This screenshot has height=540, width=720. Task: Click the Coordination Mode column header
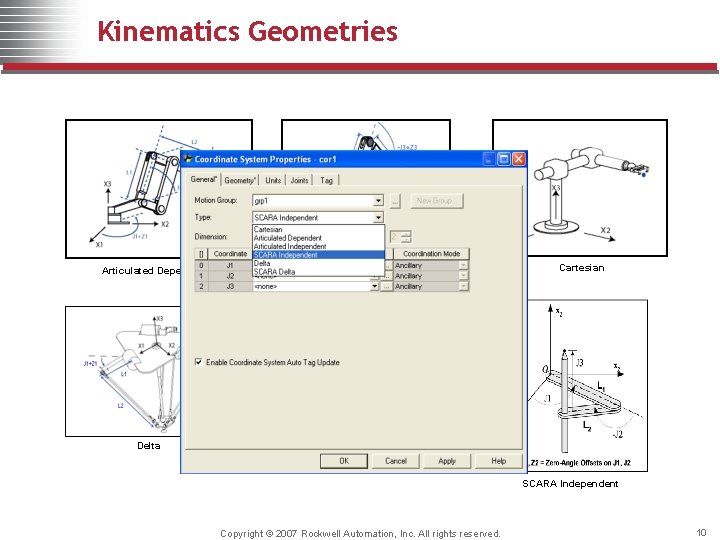[x=432, y=253]
